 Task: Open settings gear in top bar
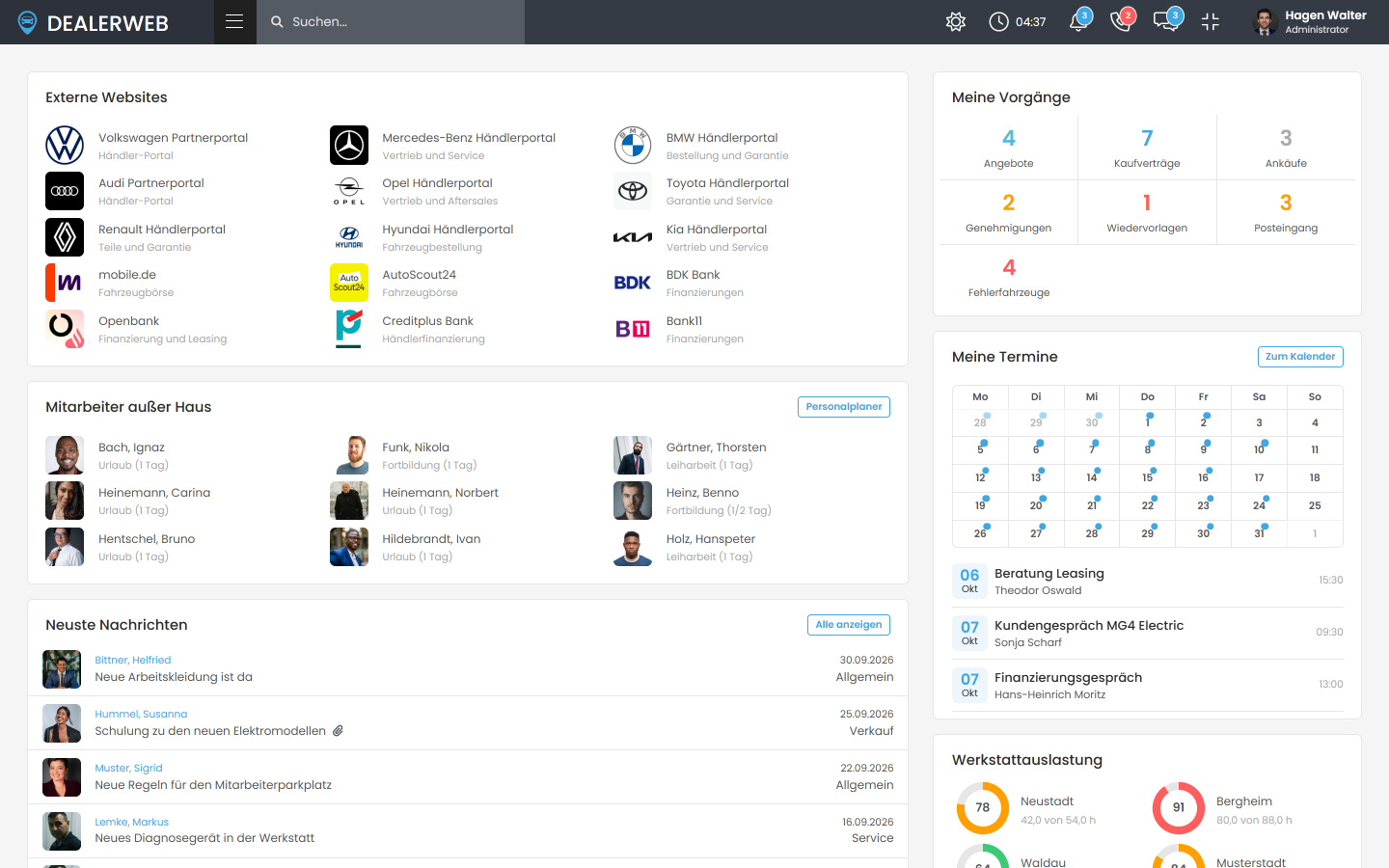[x=956, y=22]
